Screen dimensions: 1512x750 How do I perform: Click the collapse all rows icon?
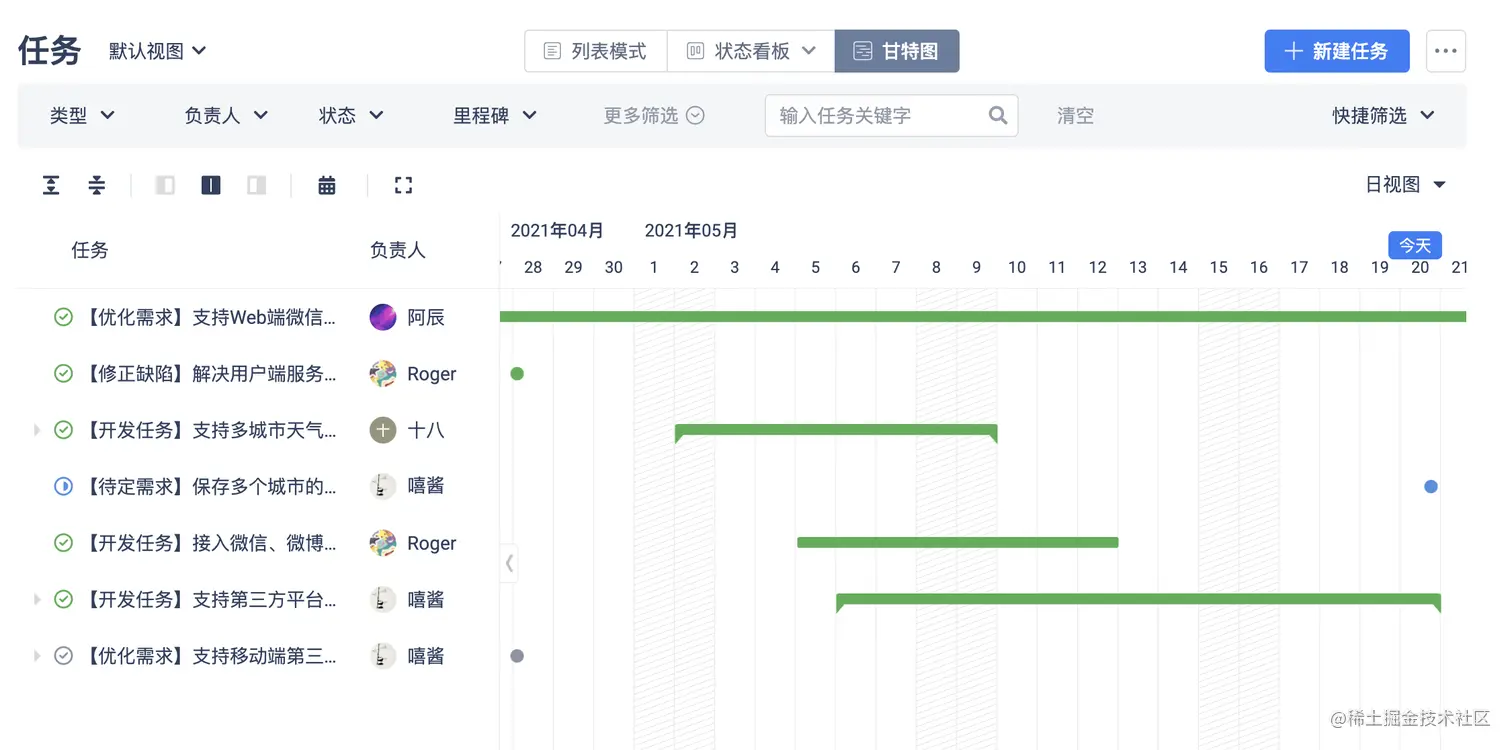(97, 185)
